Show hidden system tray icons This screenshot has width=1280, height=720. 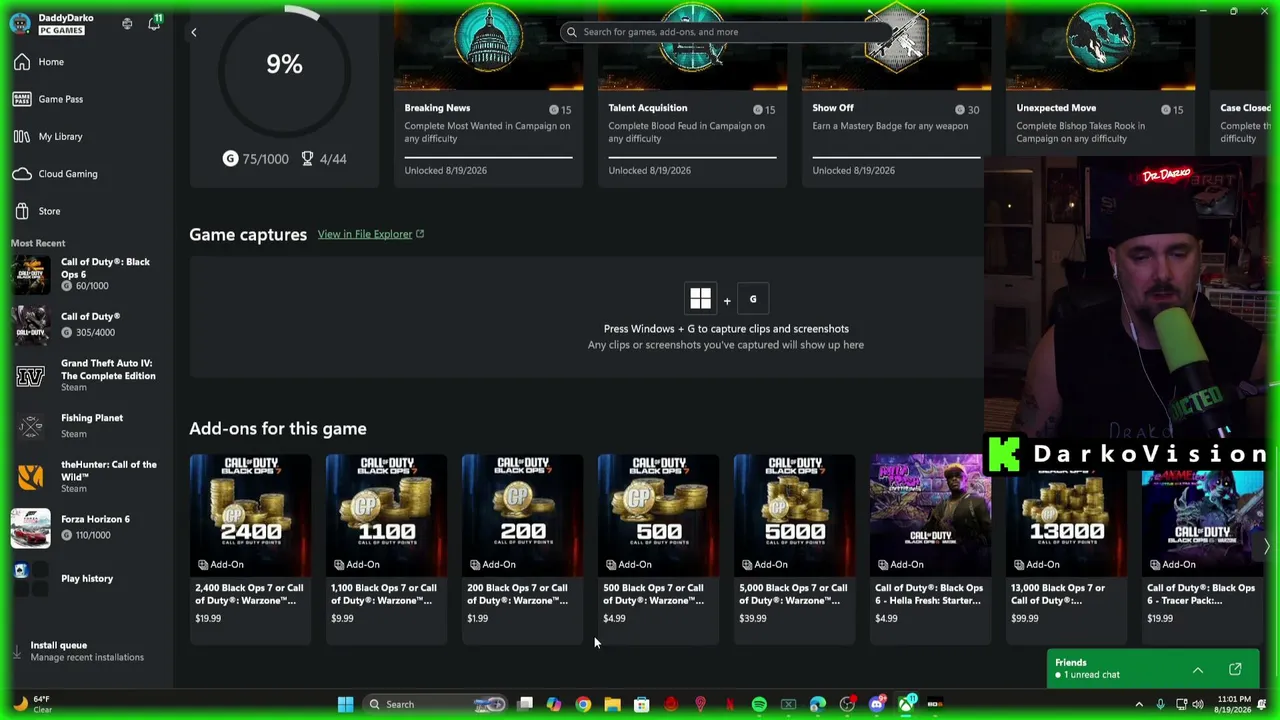[1139, 704]
